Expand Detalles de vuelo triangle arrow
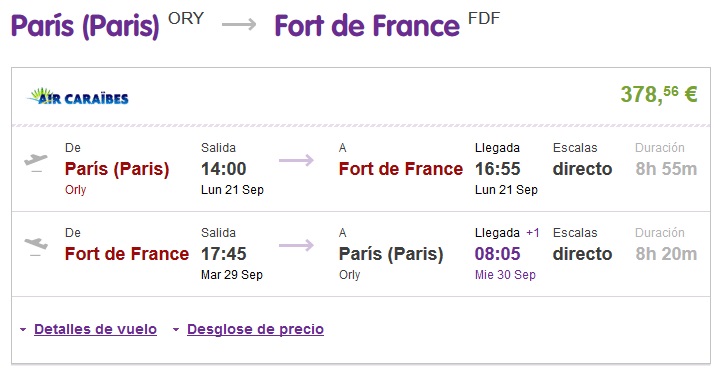Viewport: 727px width, 375px height. [23, 330]
